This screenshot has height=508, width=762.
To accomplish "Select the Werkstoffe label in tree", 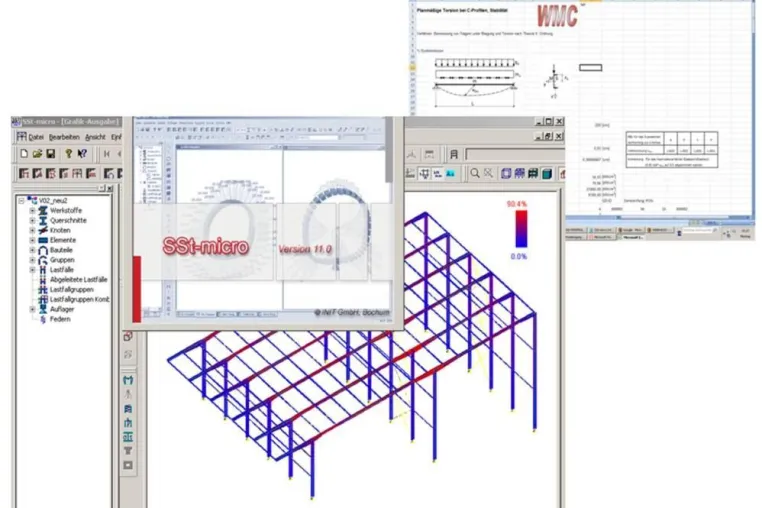I will pyautogui.click(x=66, y=210).
